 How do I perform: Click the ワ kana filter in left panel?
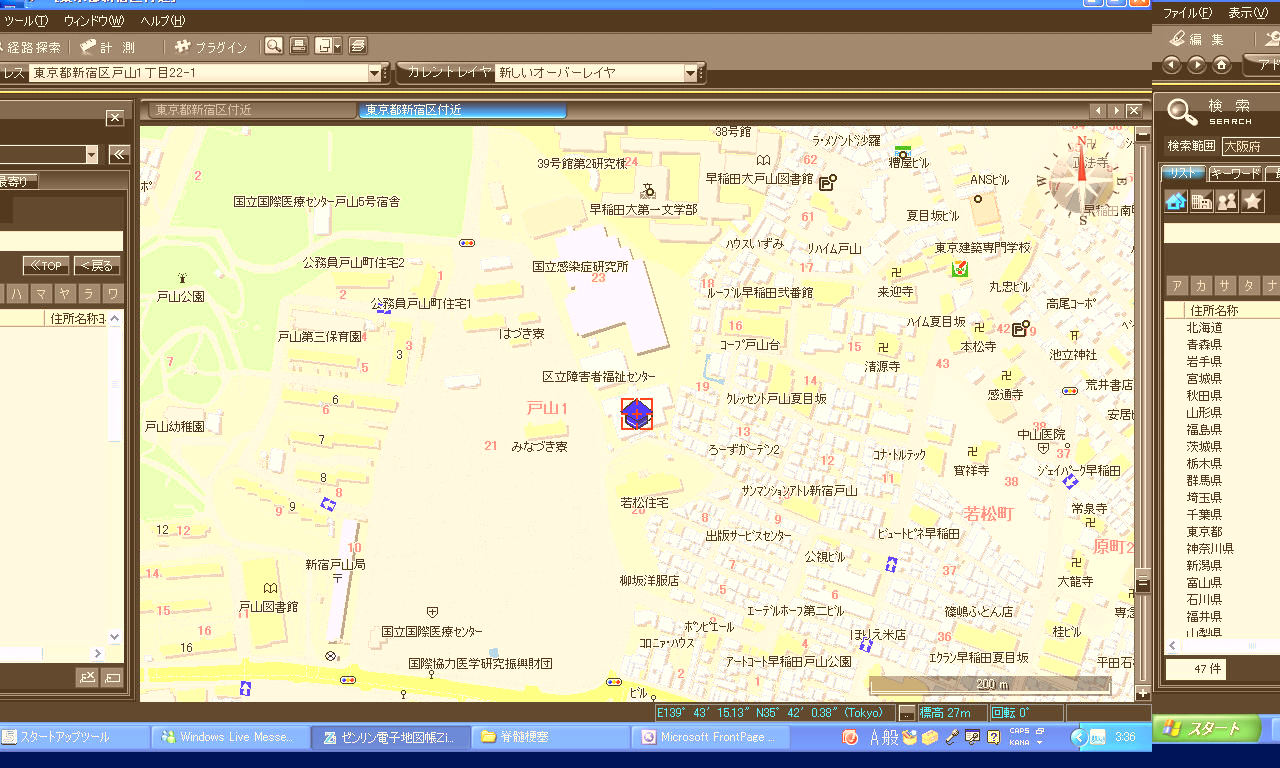coord(113,293)
